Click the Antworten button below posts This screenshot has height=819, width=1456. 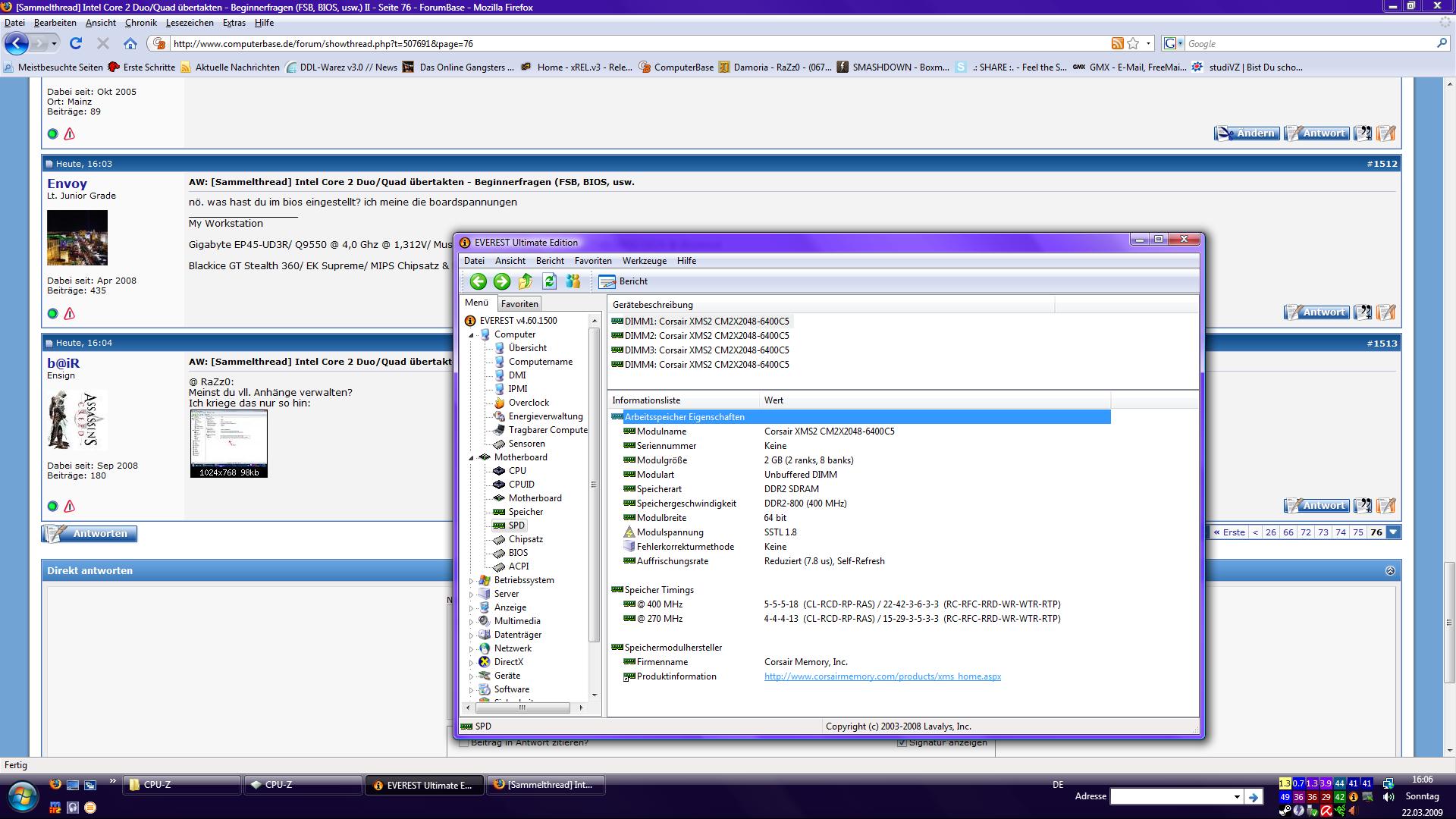(x=89, y=534)
